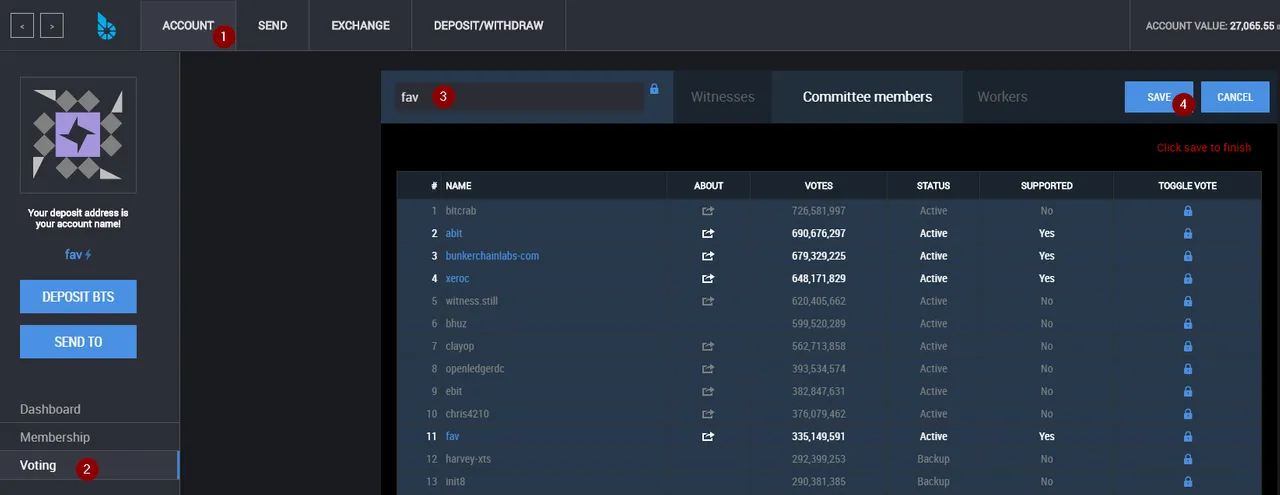The image size is (1280, 495).
Task: Switch to the Committee members tab
Action: (867, 97)
